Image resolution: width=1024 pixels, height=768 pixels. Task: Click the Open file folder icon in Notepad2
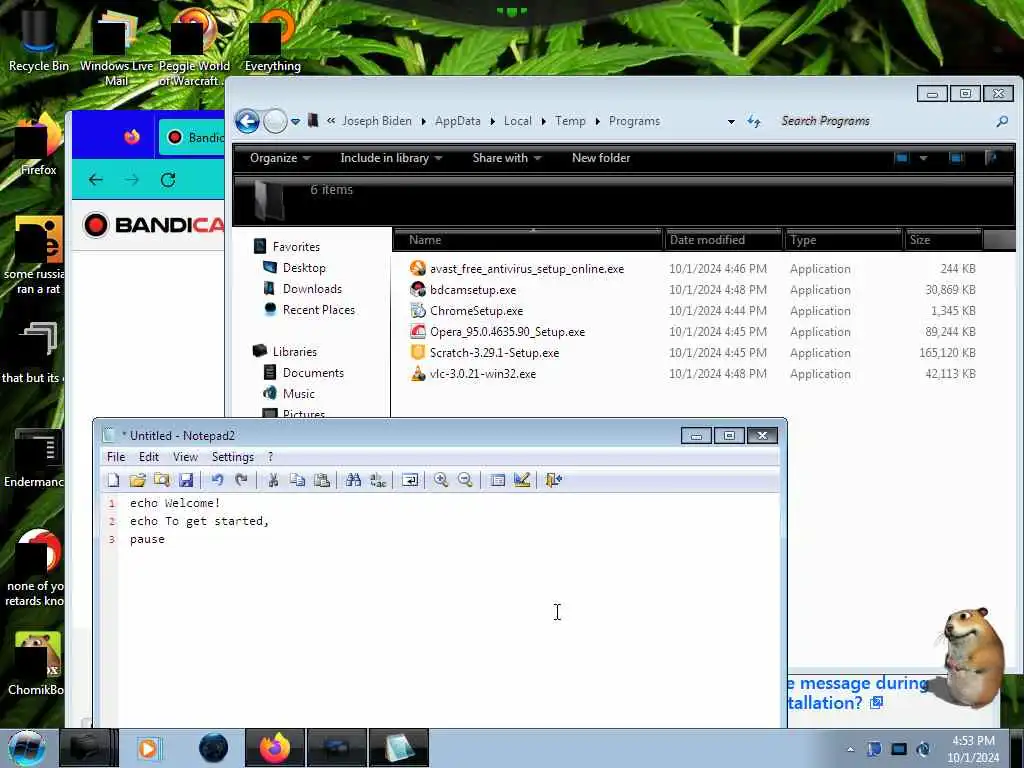(x=137, y=480)
